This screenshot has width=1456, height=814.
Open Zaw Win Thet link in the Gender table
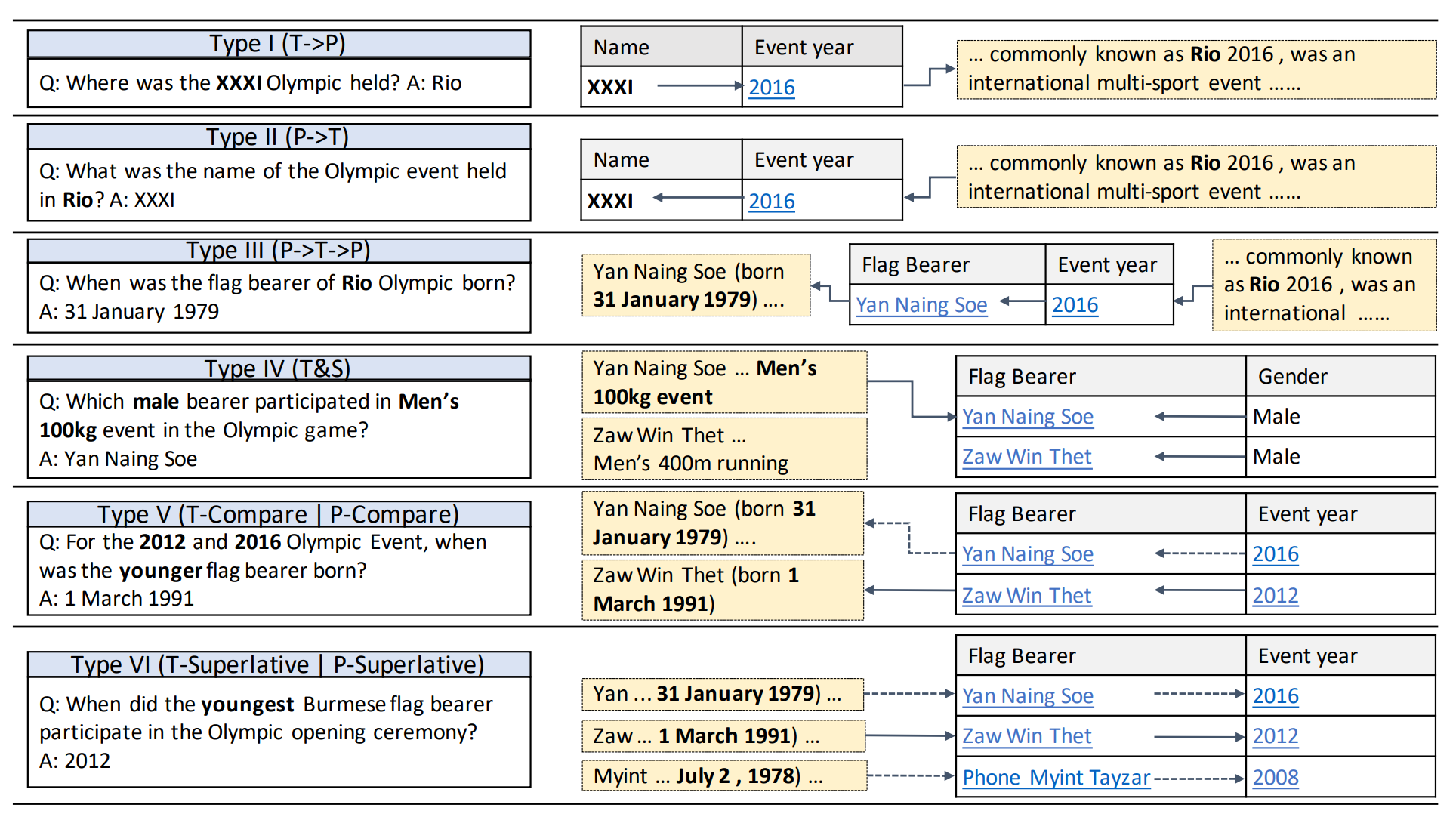pos(1026,457)
